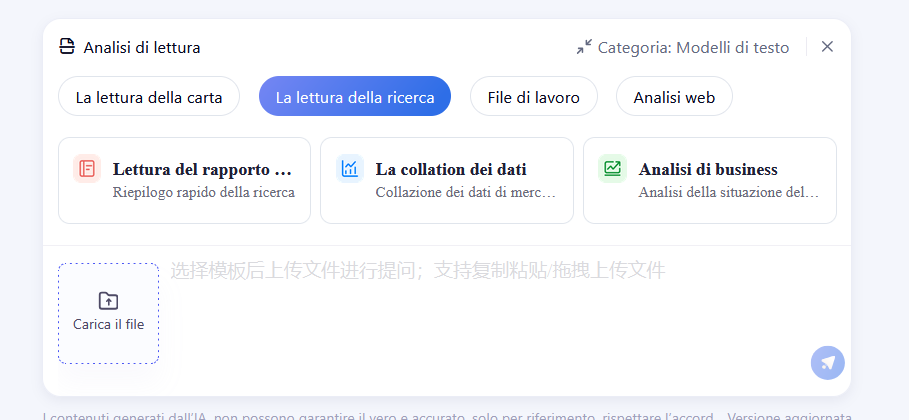This screenshot has width=909, height=420.
Task: Switch to the Analisi web tab
Action: point(674,97)
